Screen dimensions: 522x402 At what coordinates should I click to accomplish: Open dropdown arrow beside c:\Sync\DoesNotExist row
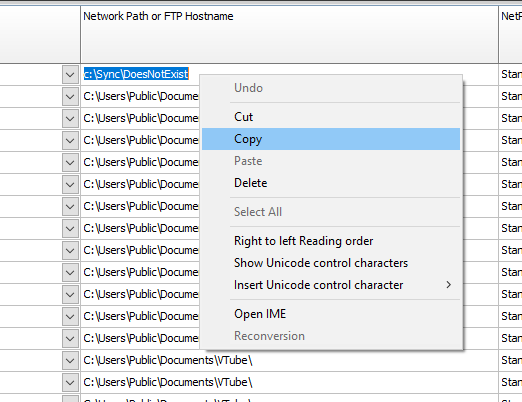tap(70, 74)
